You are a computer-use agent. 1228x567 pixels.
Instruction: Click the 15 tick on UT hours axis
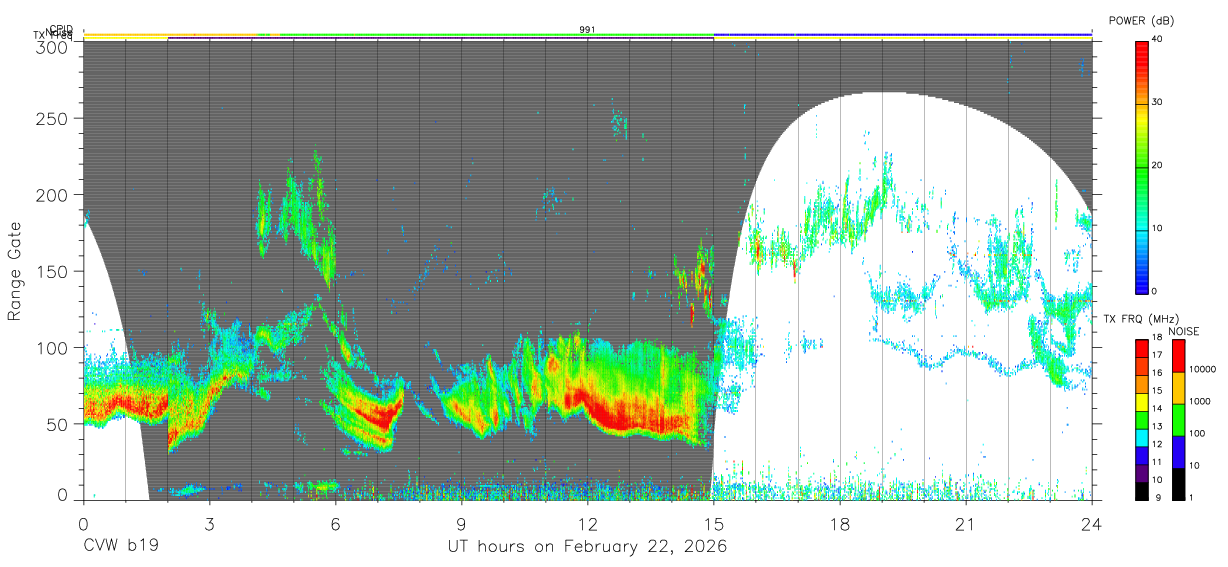pos(714,523)
